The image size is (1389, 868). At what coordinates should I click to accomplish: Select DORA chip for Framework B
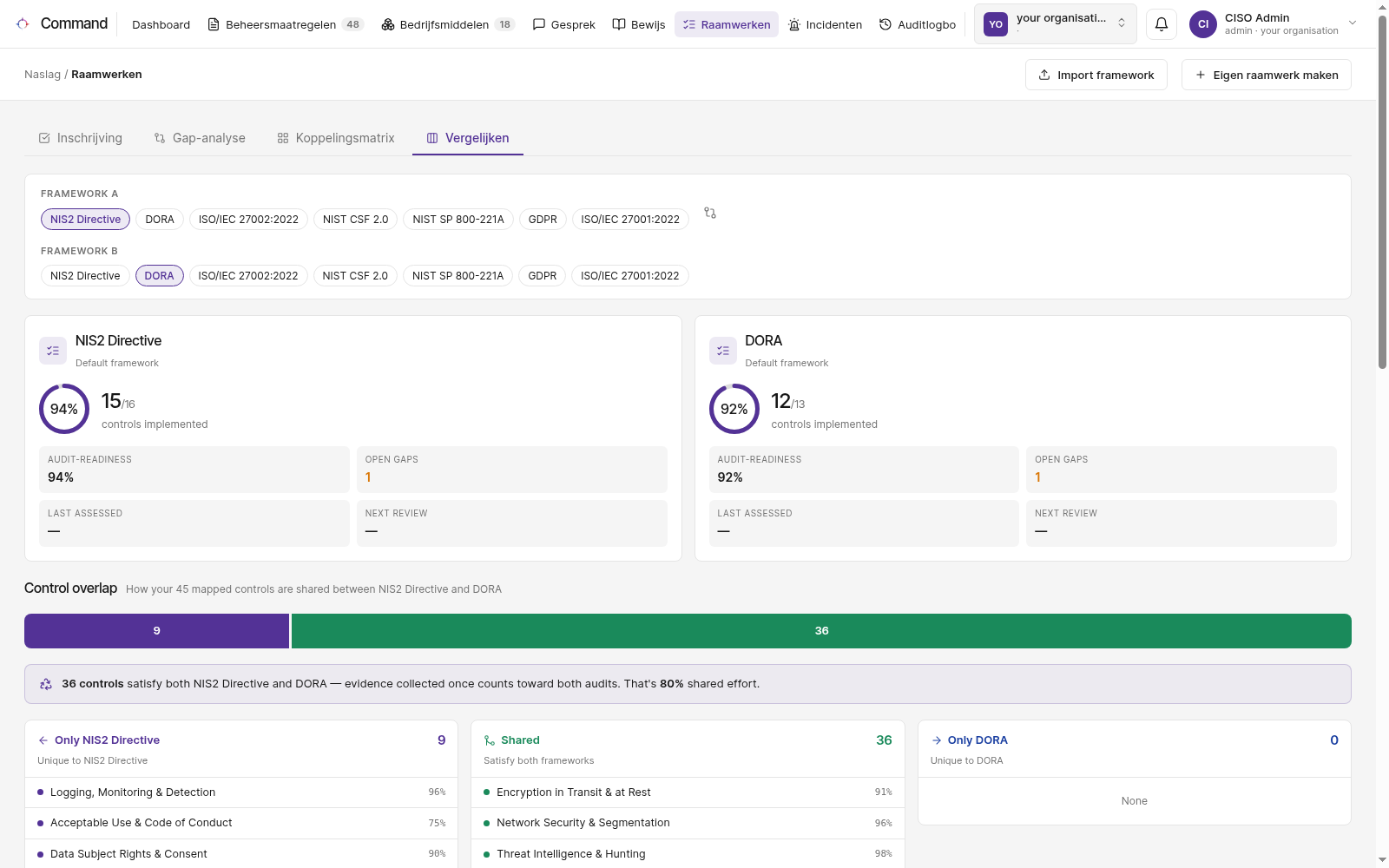(x=159, y=276)
